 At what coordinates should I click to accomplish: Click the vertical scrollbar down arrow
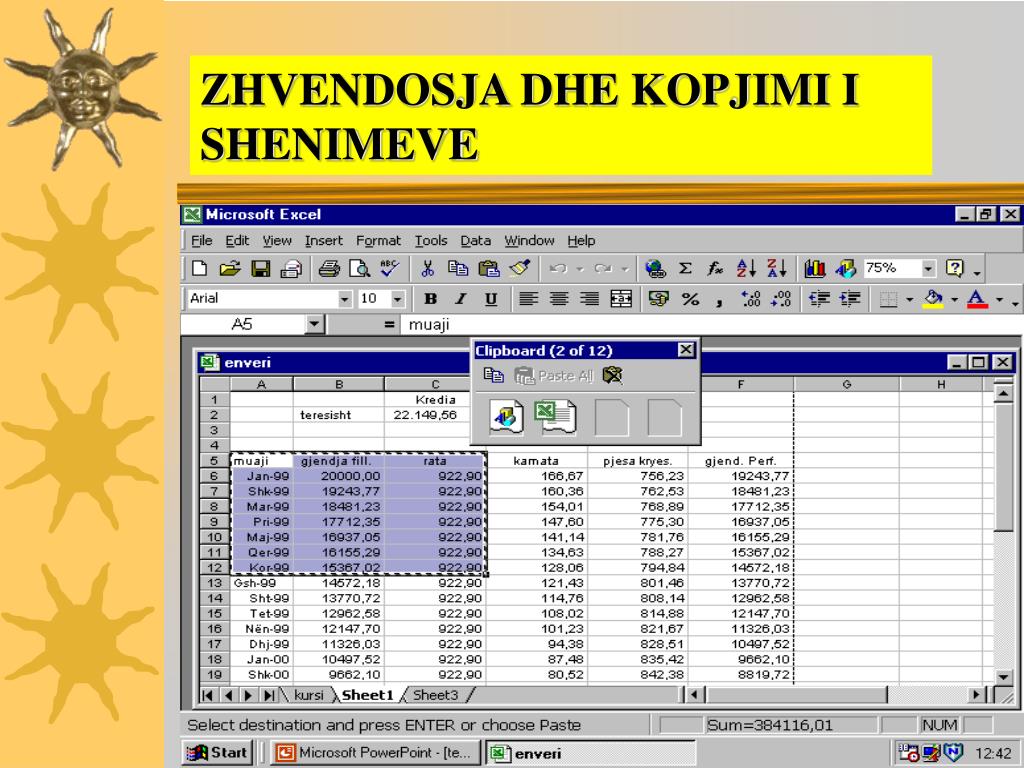tap(1003, 677)
